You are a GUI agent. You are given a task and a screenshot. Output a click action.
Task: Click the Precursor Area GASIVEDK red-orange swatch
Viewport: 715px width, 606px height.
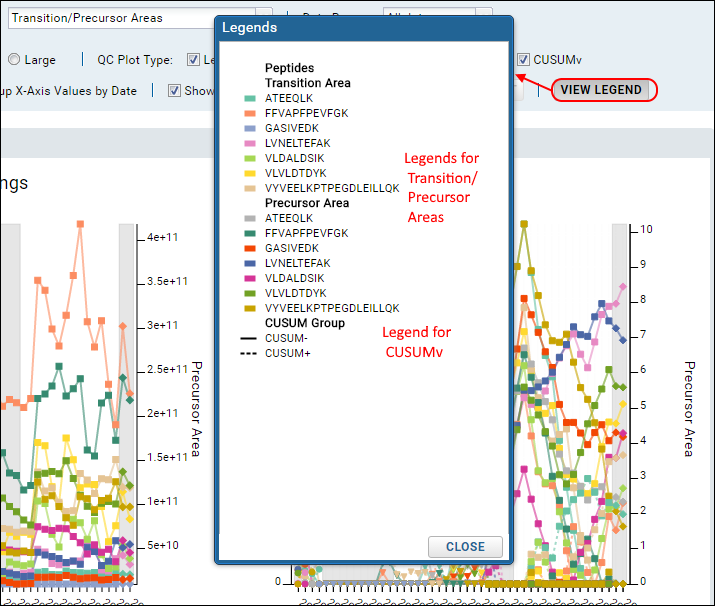coord(250,248)
